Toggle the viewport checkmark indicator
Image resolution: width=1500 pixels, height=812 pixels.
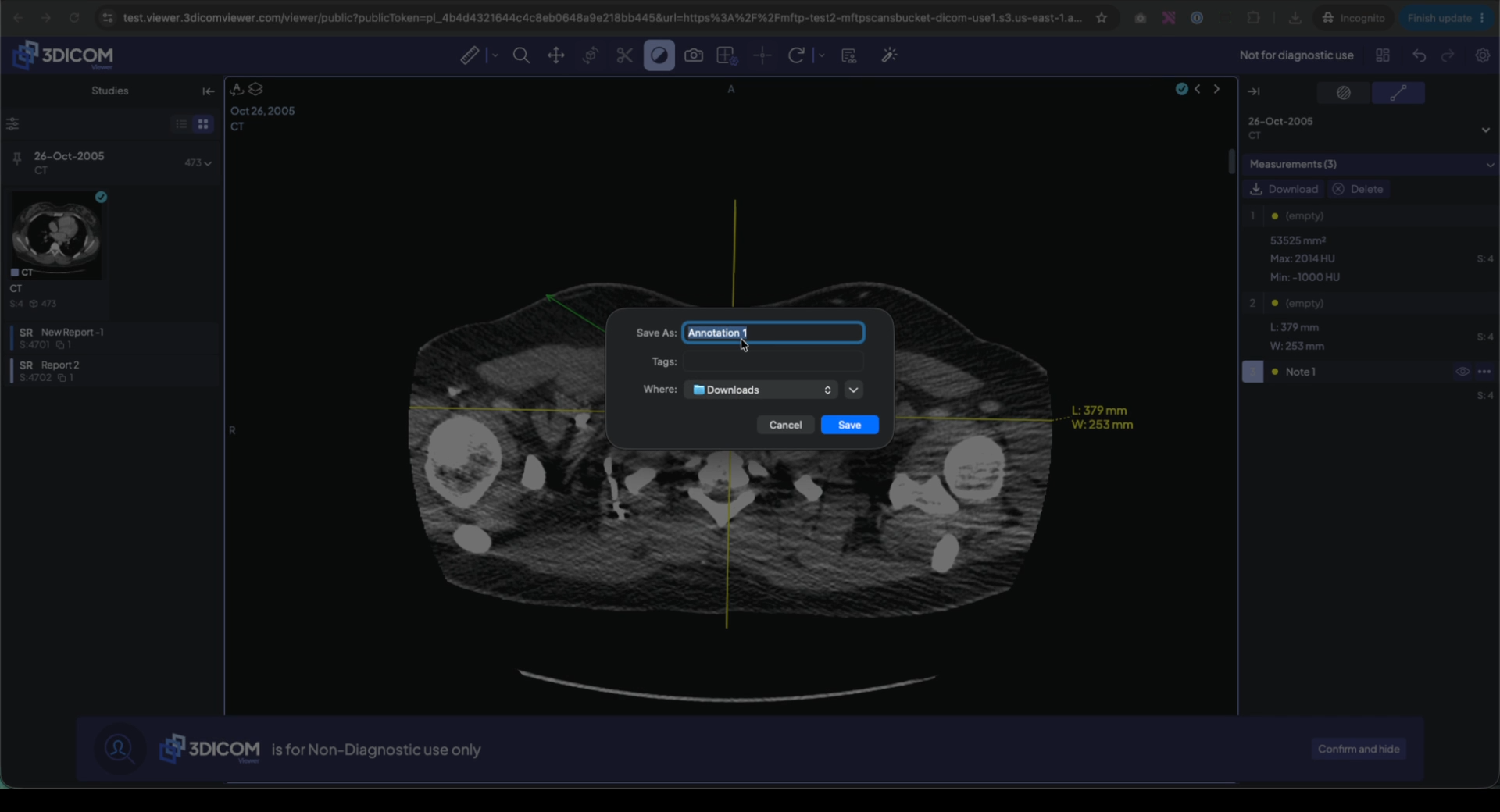click(1182, 89)
